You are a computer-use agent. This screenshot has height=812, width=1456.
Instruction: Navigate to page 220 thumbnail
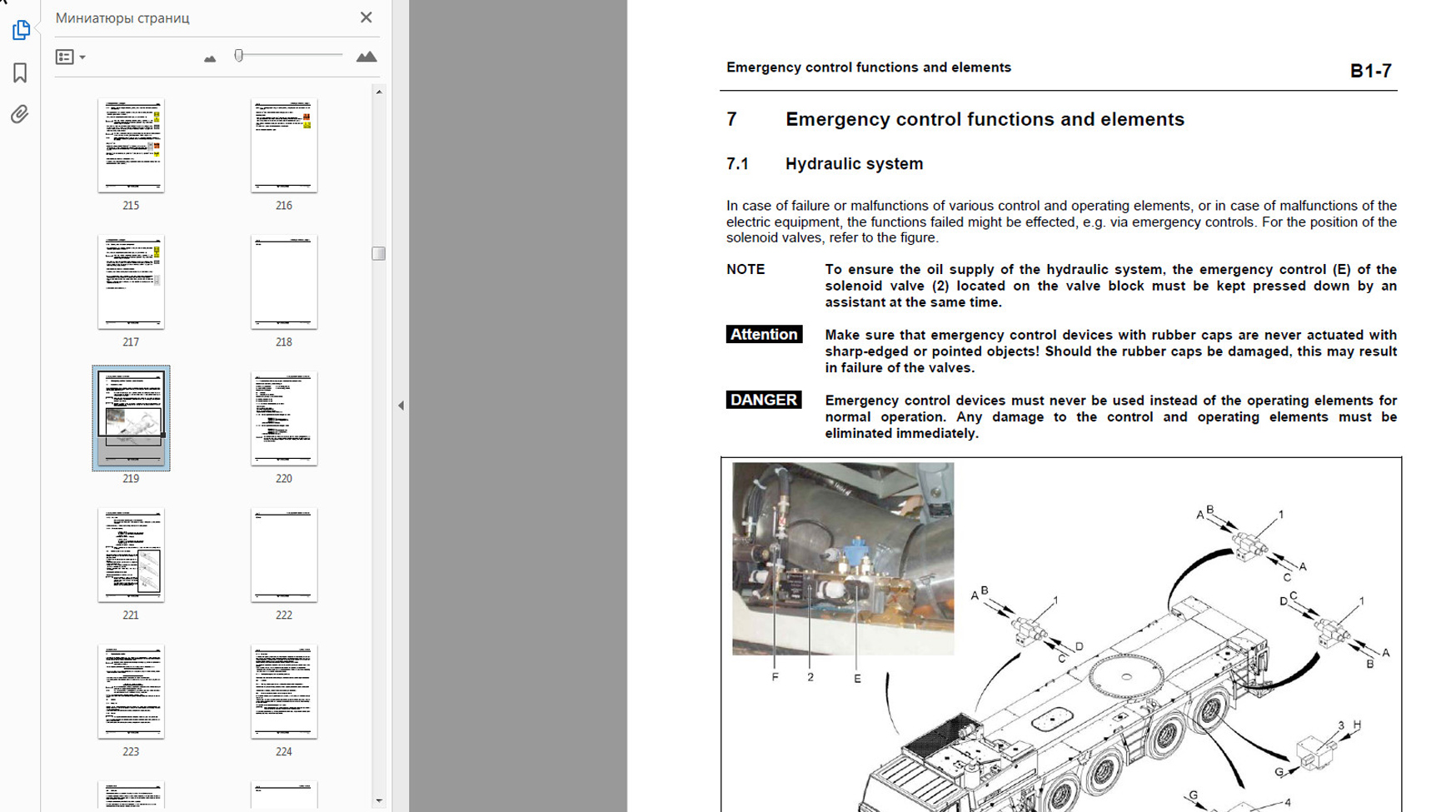(x=284, y=418)
